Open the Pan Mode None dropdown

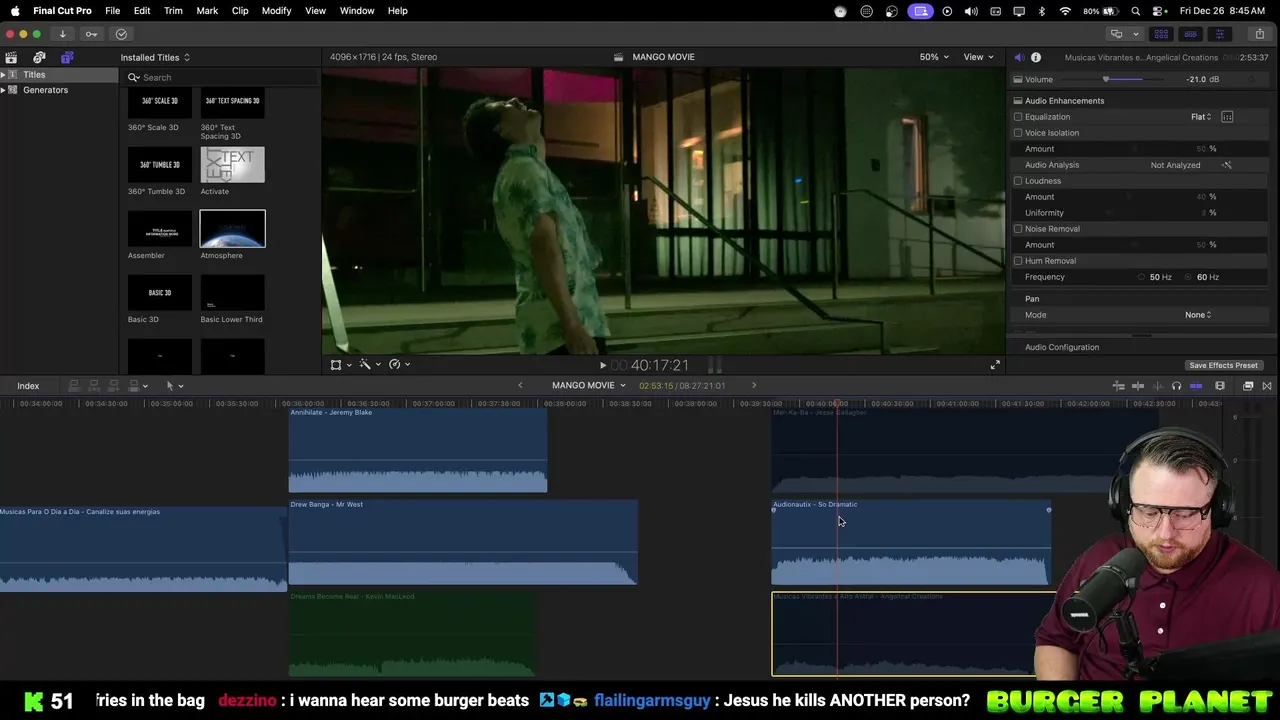point(1198,315)
